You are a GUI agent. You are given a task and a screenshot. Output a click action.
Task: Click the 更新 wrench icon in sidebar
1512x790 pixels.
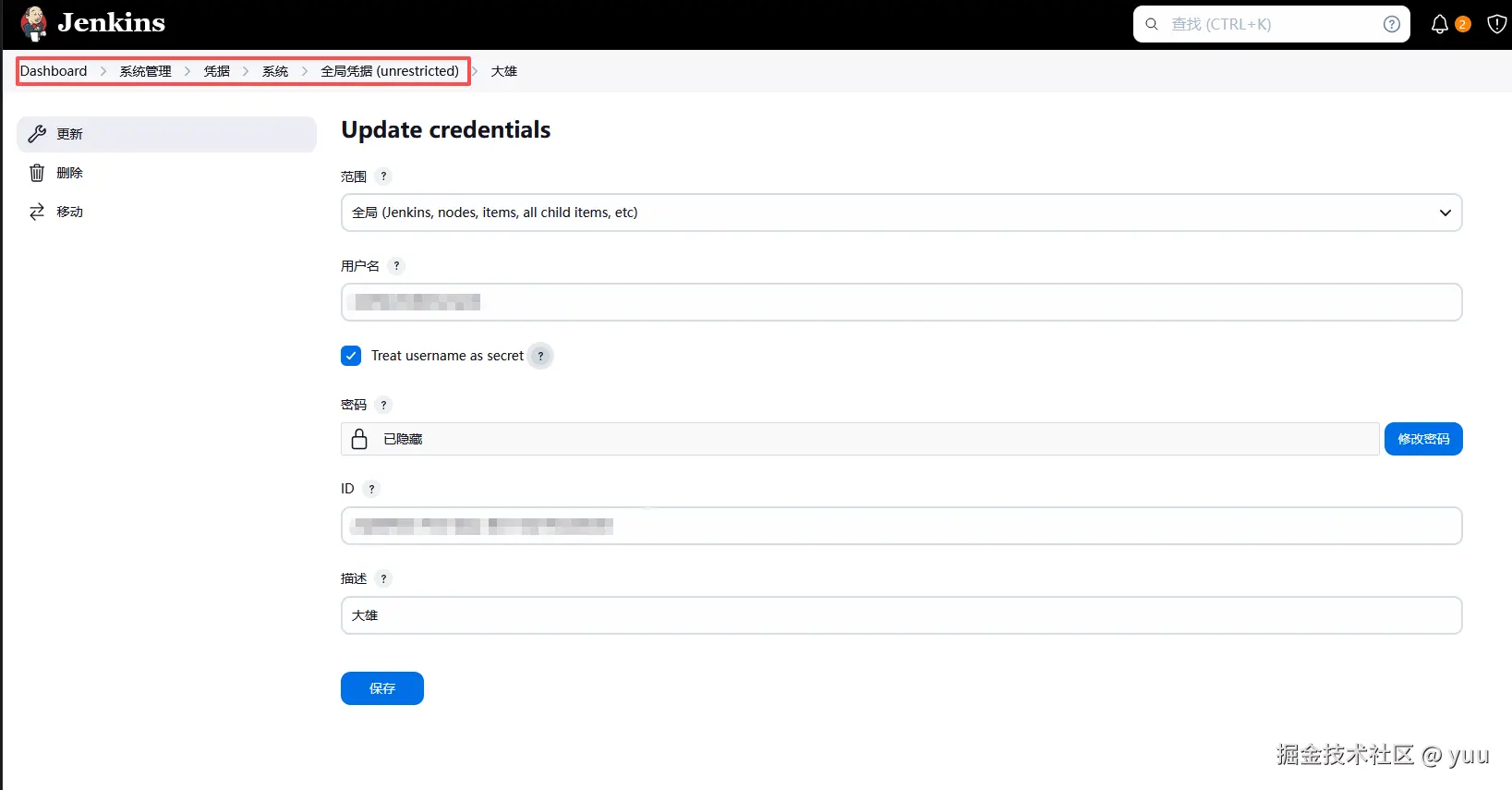pos(36,133)
